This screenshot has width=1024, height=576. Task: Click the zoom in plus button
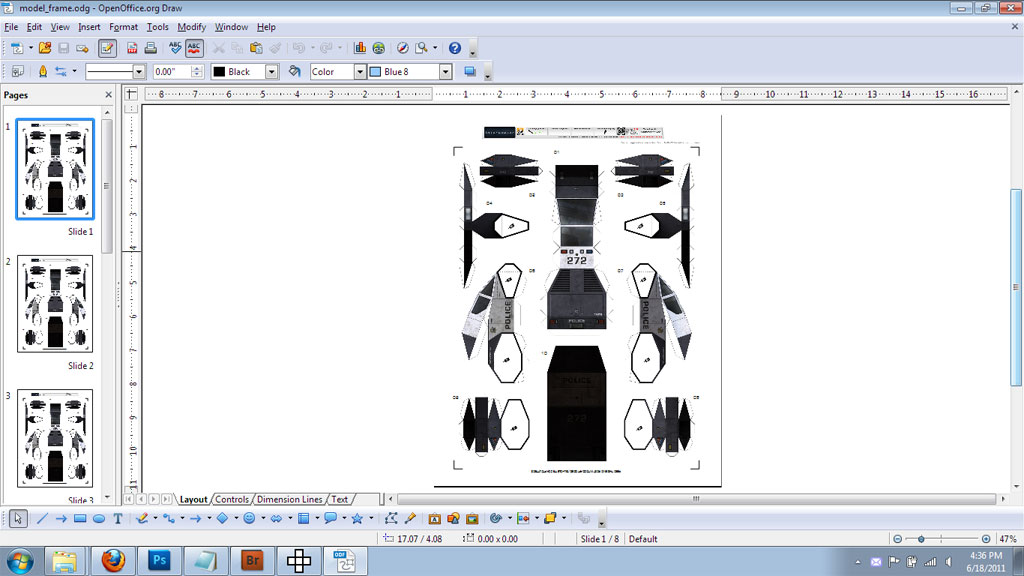coord(986,539)
